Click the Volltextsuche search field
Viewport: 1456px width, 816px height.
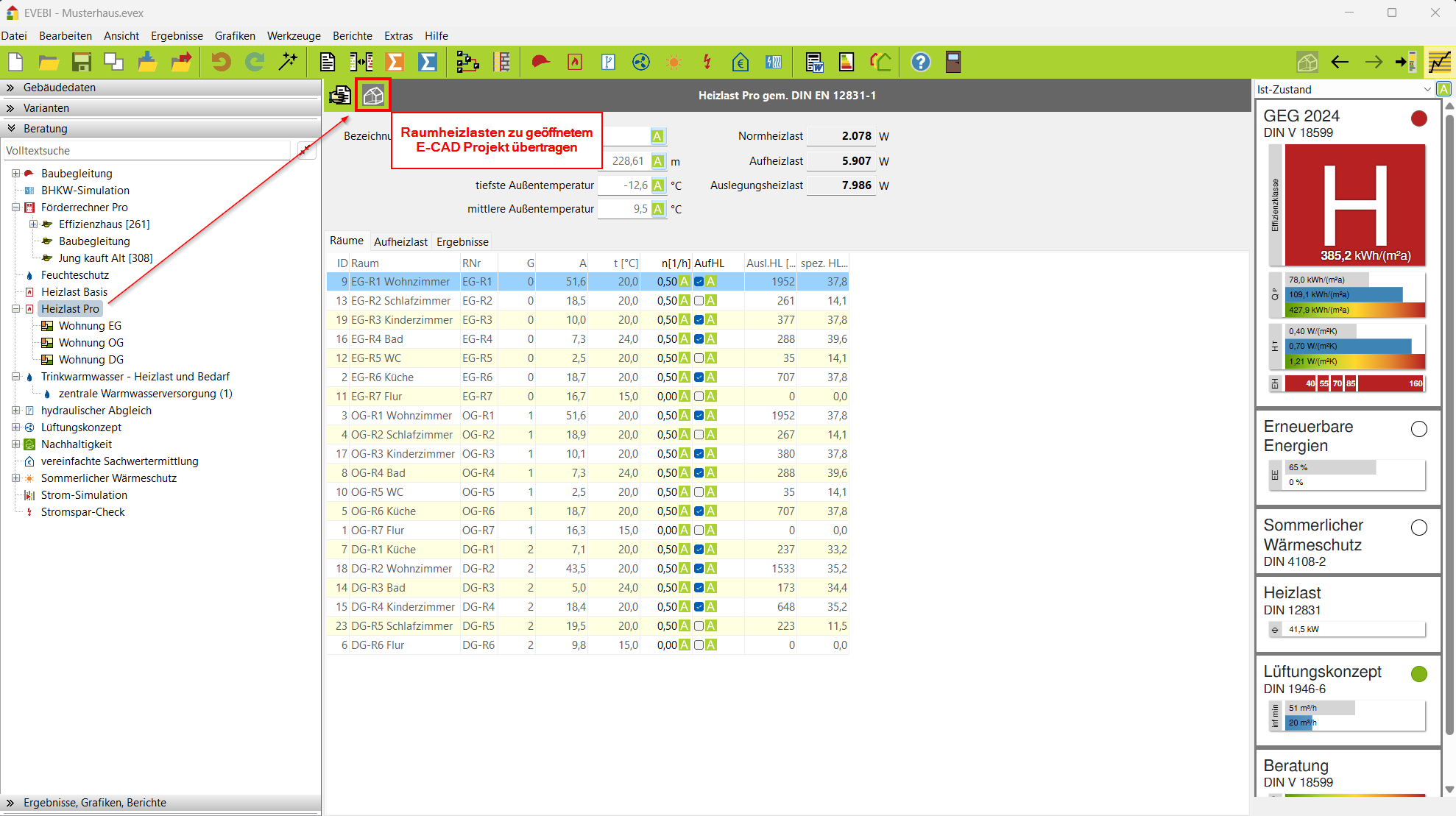tap(147, 151)
